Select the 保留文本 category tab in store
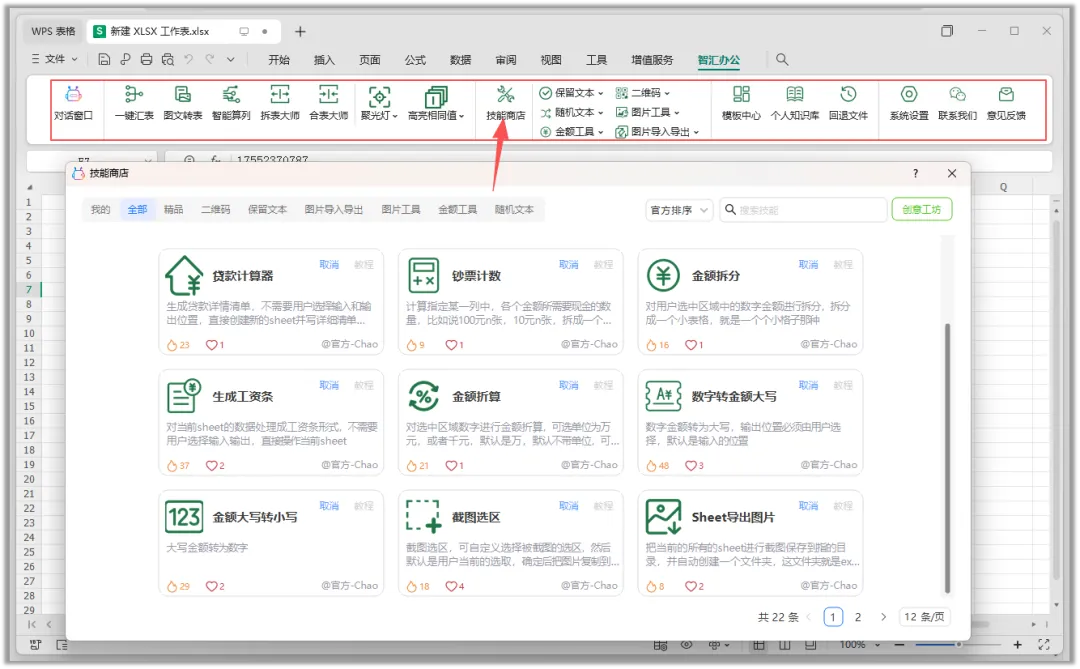Screen dimensions: 1080x669 click(x=267, y=209)
